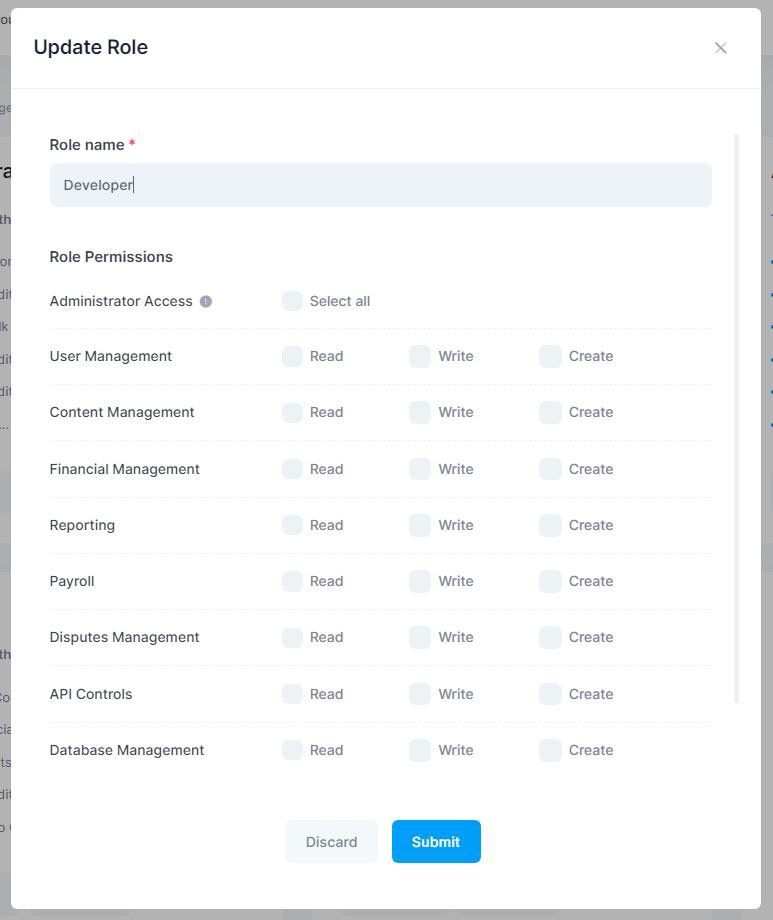The height and width of the screenshot is (920, 773).
Task: Enable Write permission for Reporting
Action: [419, 525]
